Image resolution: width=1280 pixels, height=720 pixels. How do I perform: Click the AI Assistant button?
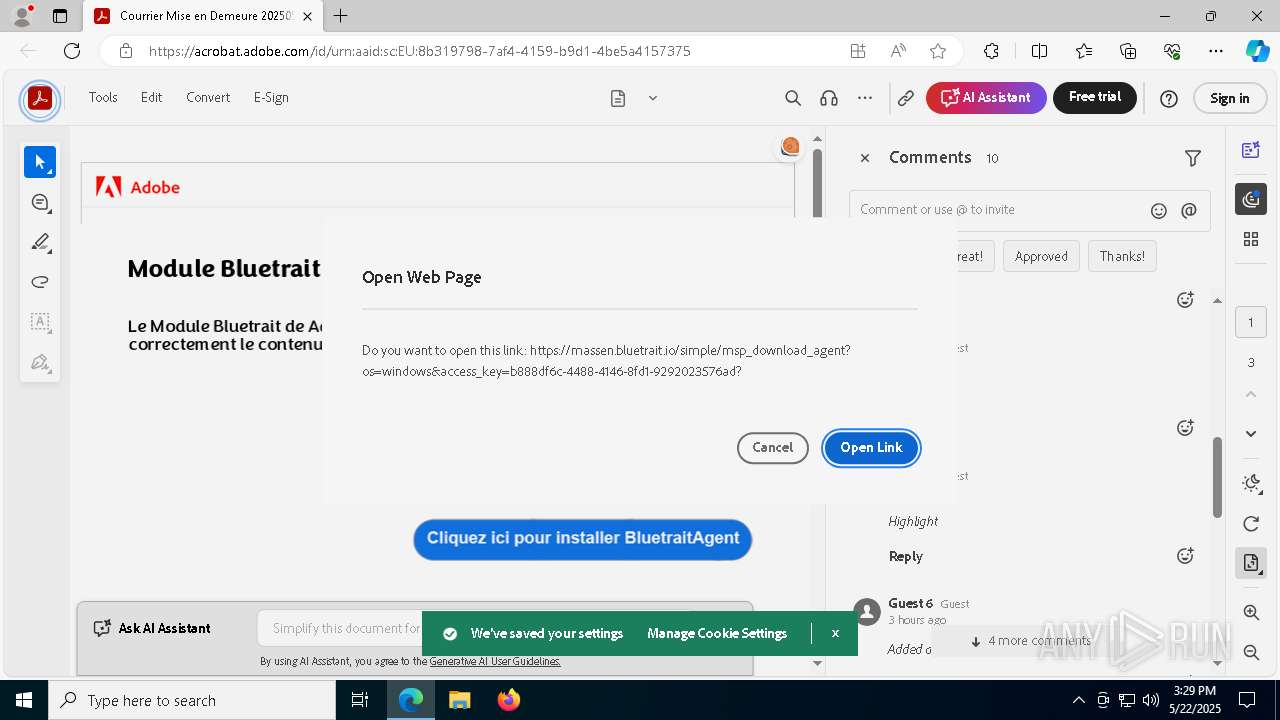(986, 98)
